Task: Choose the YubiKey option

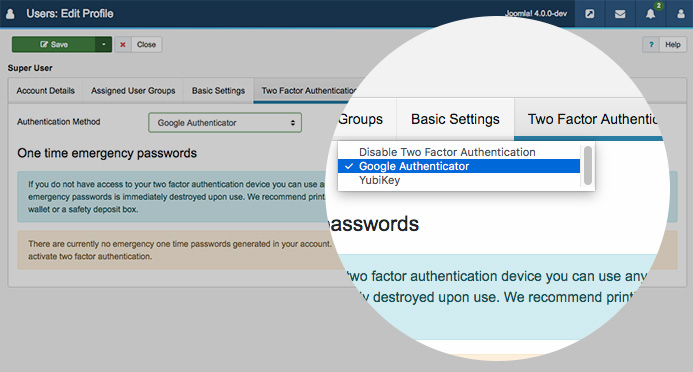Action: pos(459,180)
